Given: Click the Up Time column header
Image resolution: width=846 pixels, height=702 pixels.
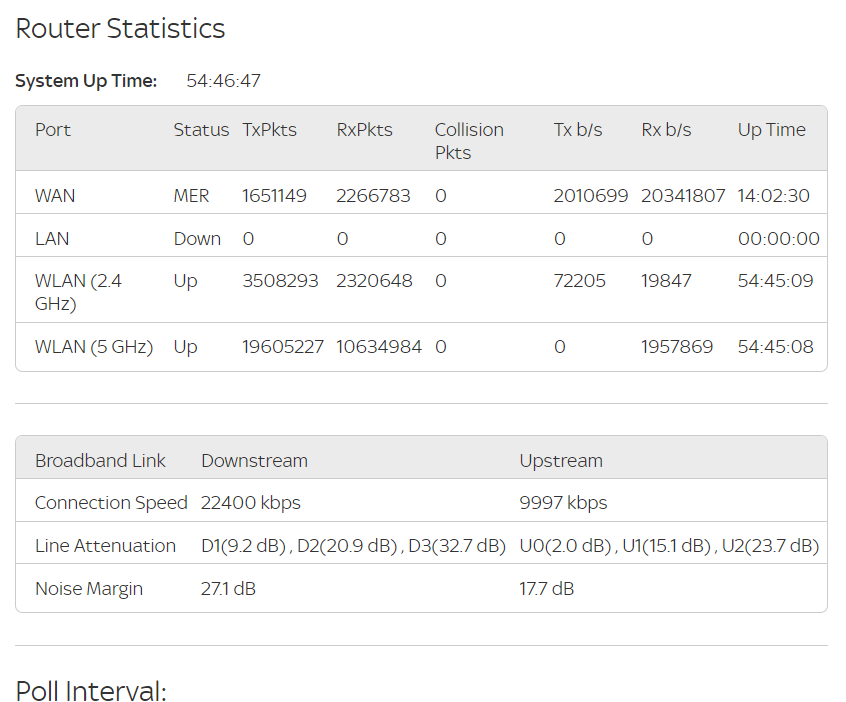Looking at the screenshot, I should (771, 129).
